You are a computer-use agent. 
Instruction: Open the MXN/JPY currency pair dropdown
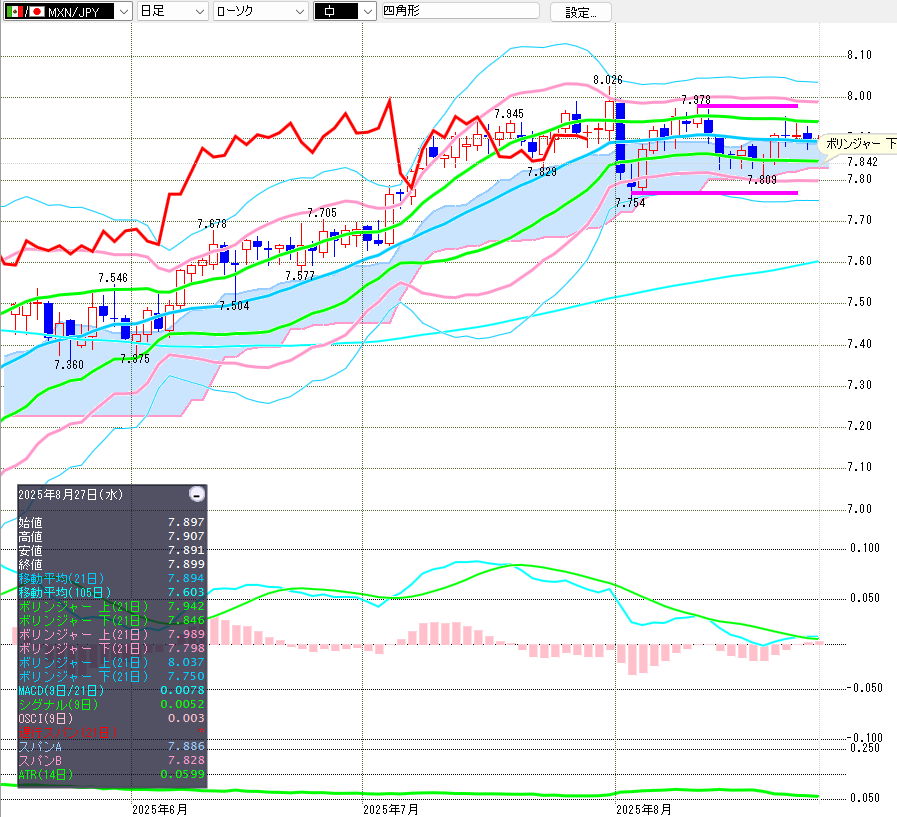68,11
